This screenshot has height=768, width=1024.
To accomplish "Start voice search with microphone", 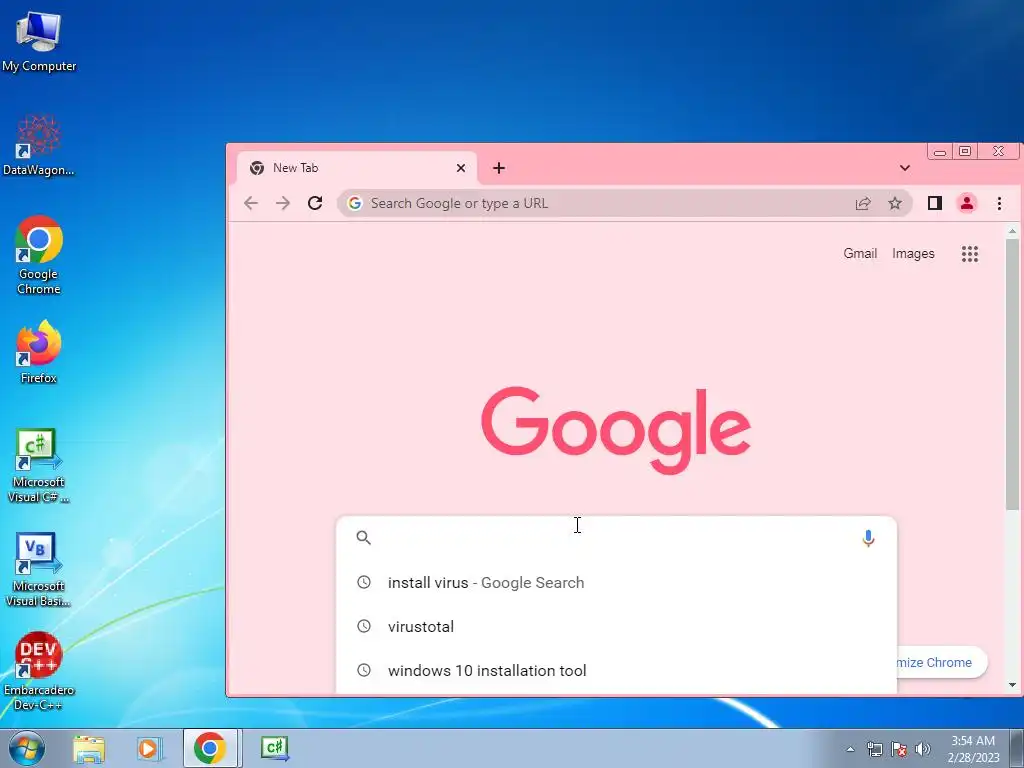I will tap(868, 538).
